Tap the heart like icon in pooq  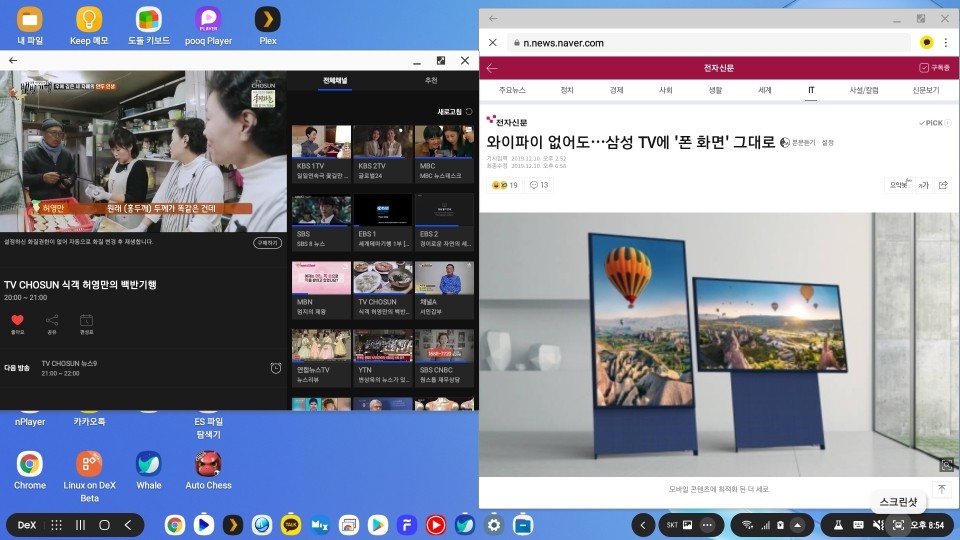tap(17, 320)
